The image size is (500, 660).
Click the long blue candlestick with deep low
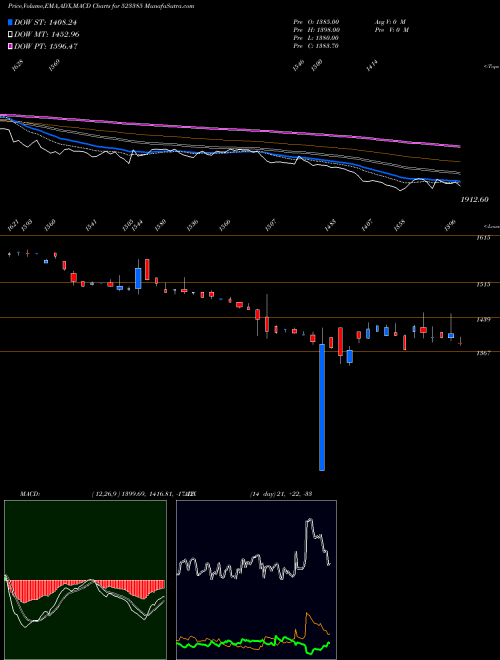click(322, 407)
